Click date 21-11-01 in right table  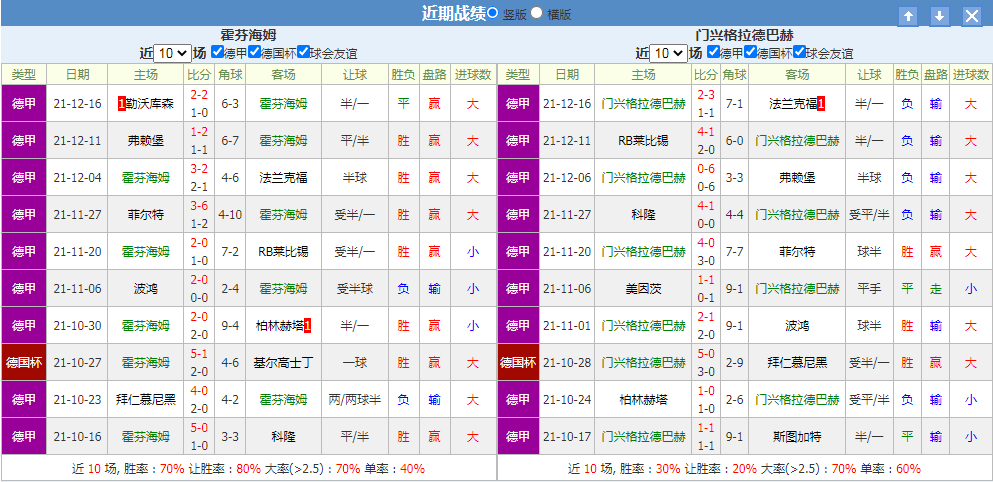click(x=567, y=326)
